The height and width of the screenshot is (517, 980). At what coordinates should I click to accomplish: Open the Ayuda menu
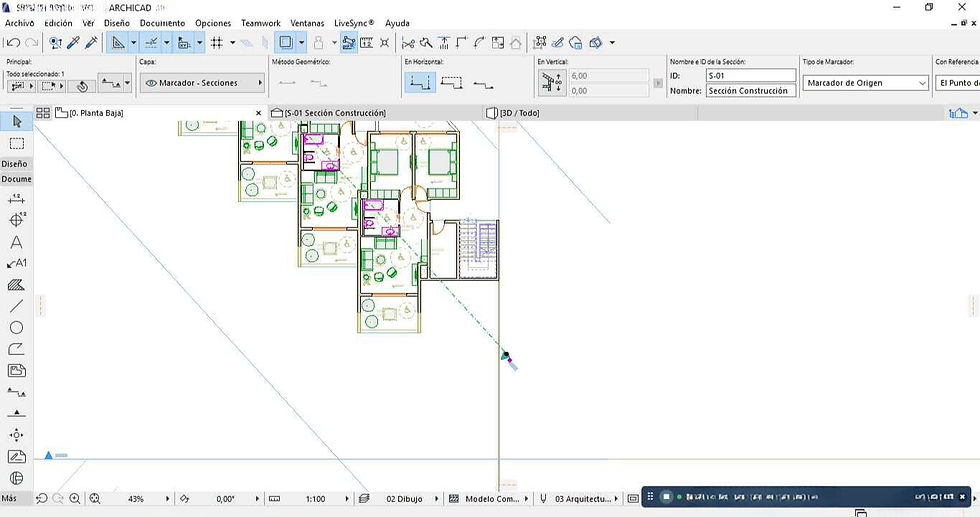pos(397,23)
